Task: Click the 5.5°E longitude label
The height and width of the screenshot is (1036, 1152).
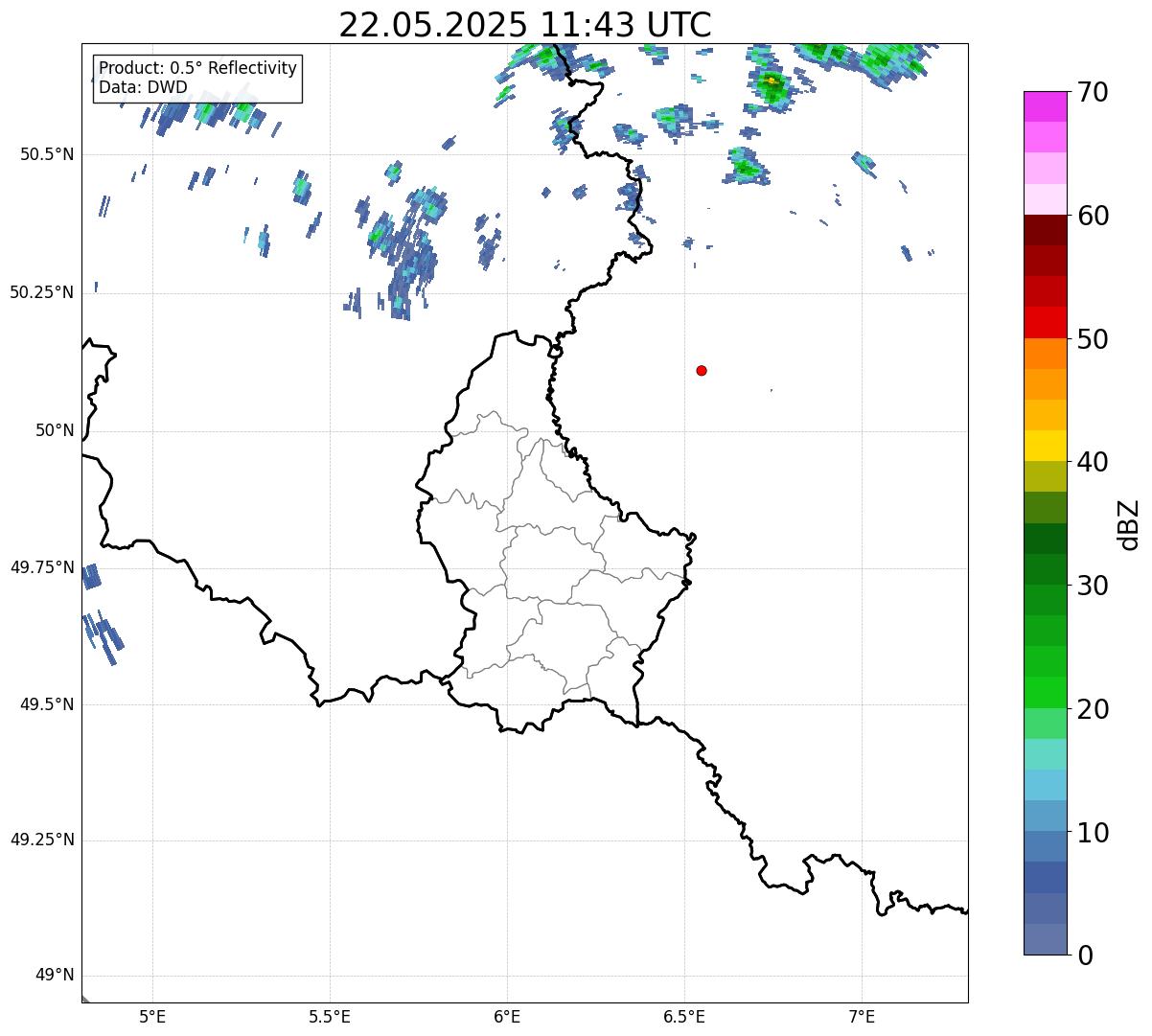Action: [x=330, y=1016]
